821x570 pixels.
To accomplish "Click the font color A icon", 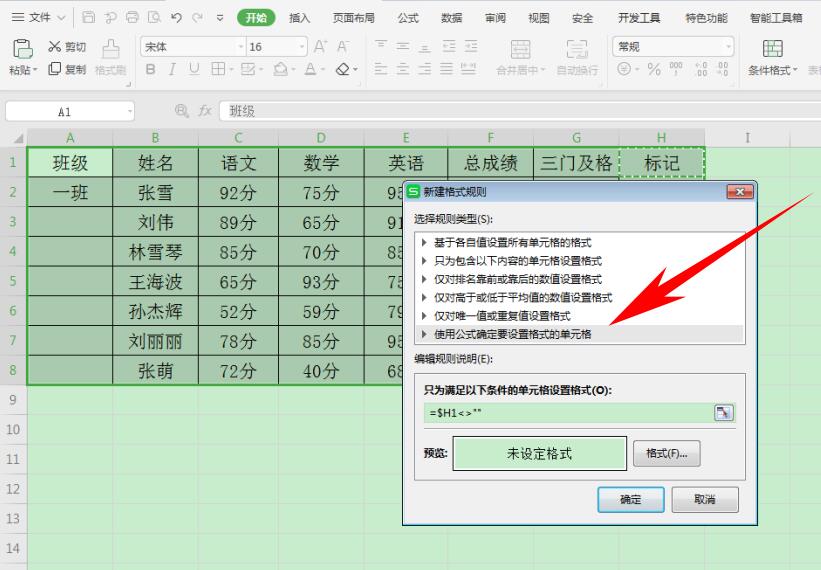I will point(310,69).
